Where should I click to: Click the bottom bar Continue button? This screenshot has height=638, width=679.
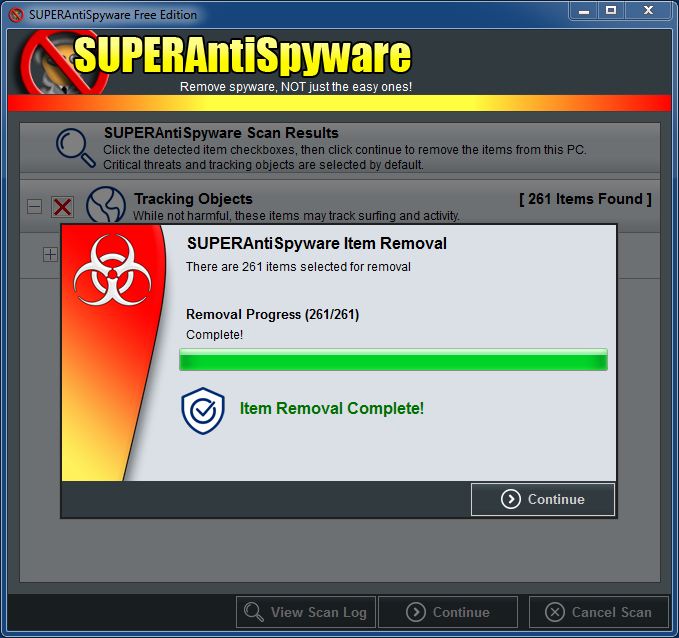click(x=448, y=612)
